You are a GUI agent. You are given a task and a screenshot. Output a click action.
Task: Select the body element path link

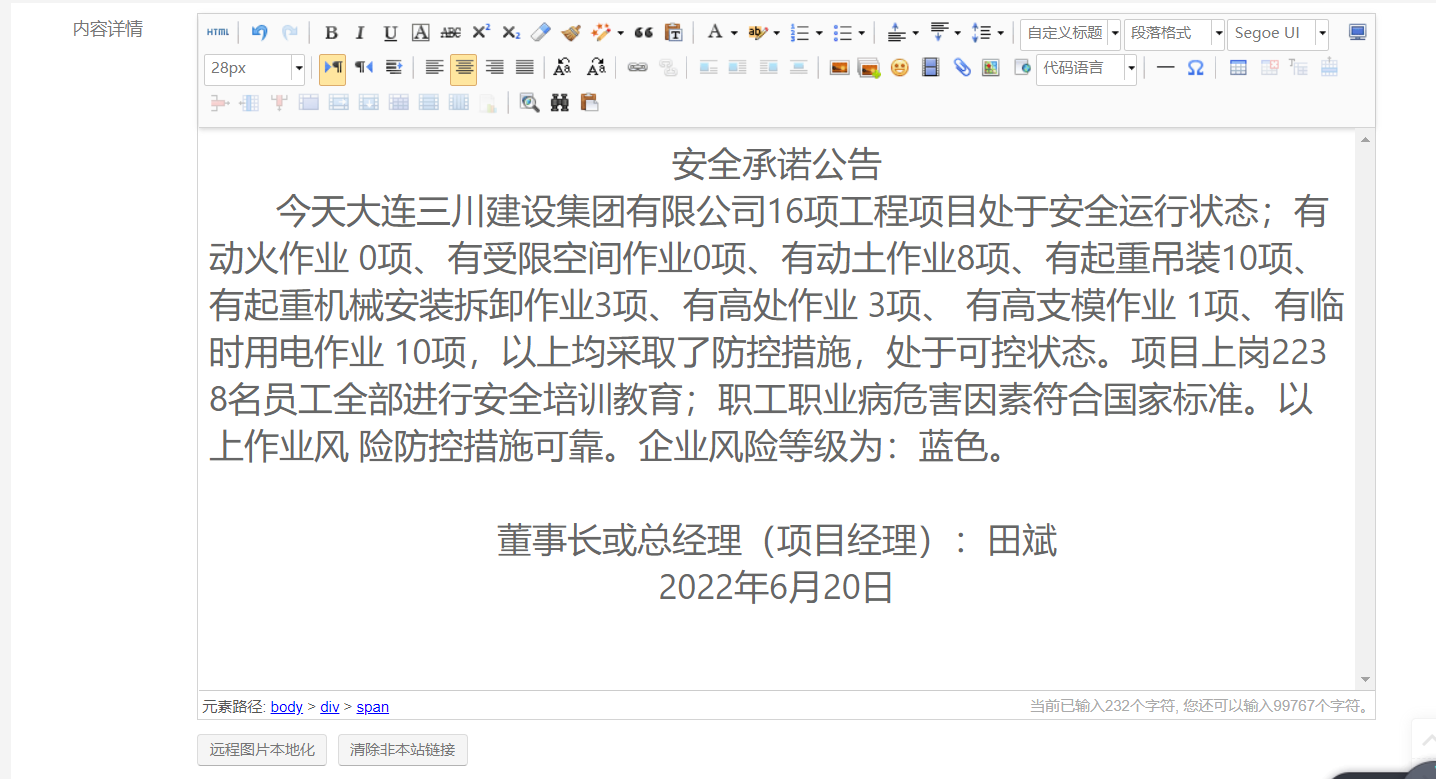(x=287, y=707)
